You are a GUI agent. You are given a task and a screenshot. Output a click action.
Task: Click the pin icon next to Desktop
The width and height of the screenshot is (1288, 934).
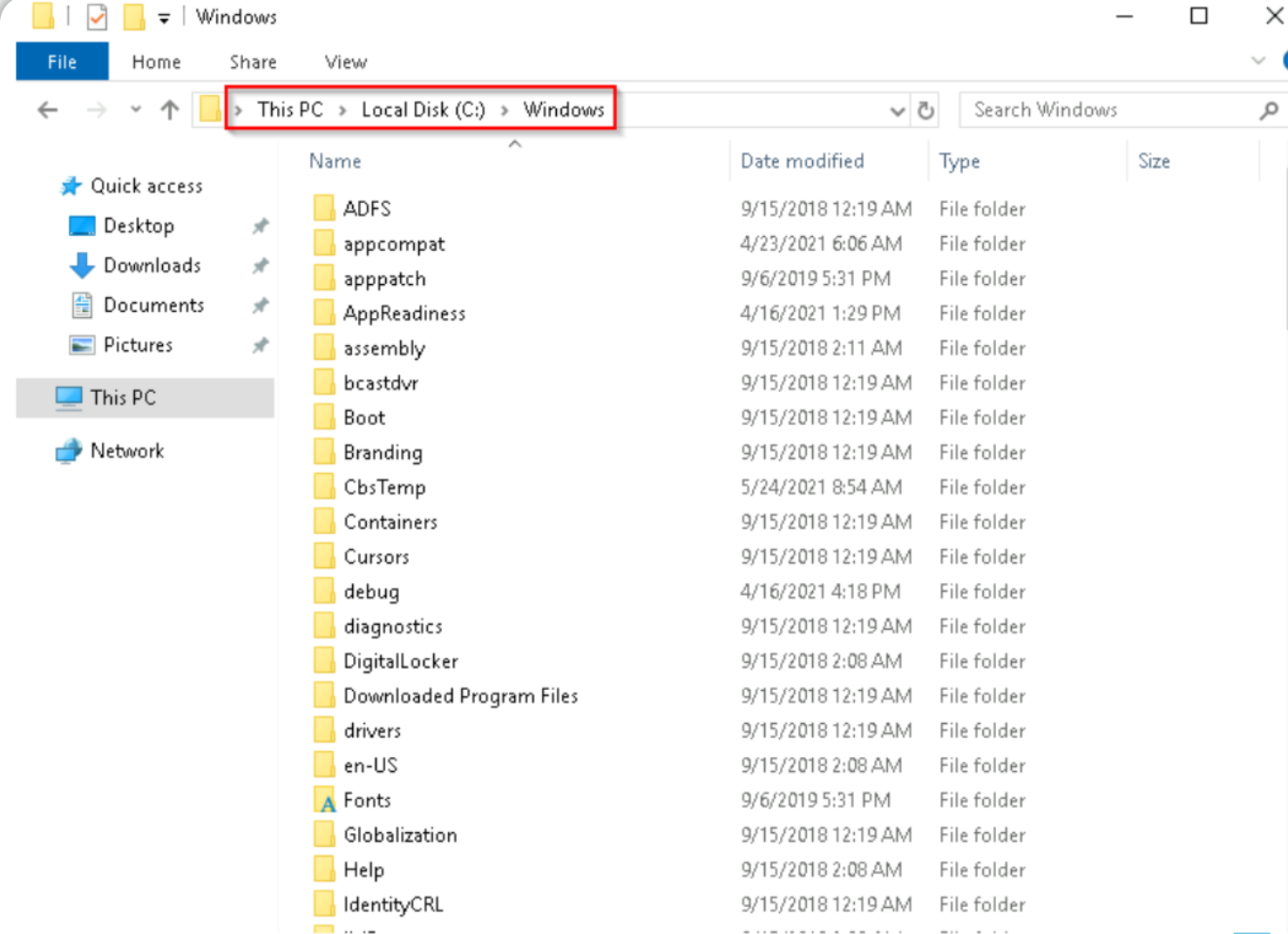coord(260,227)
